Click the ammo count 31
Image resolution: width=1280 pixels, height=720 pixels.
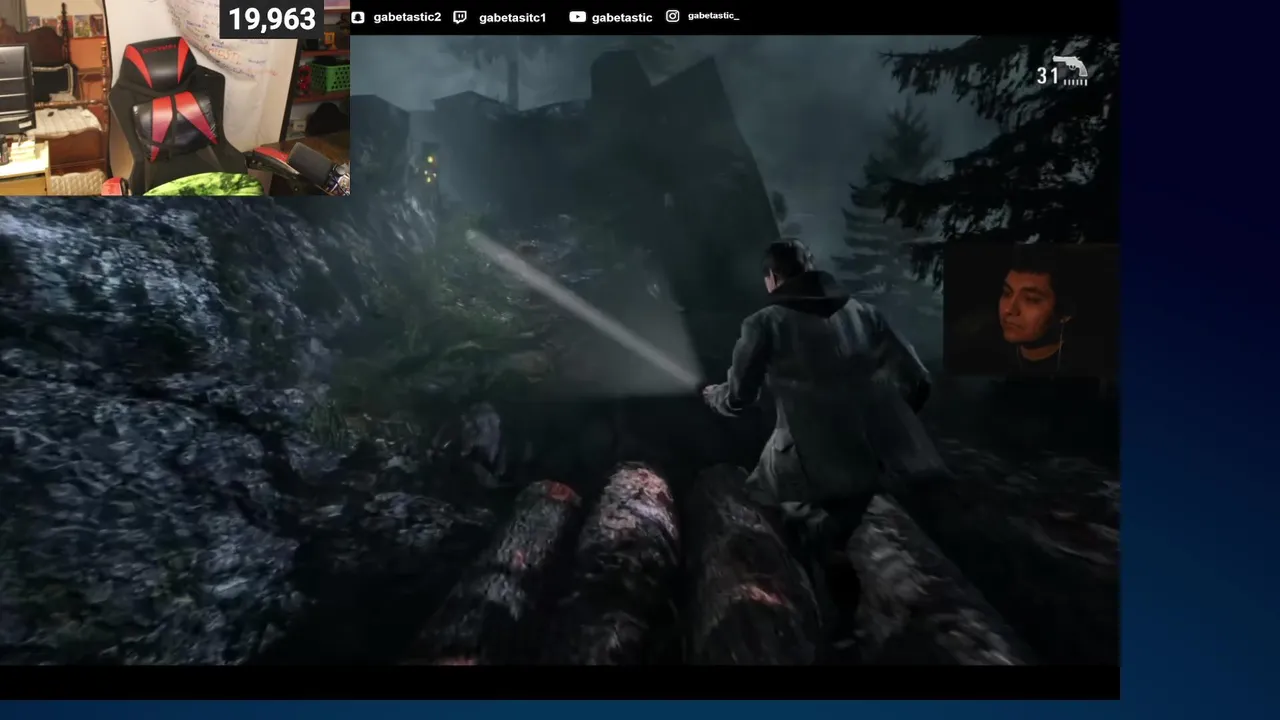(1047, 76)
